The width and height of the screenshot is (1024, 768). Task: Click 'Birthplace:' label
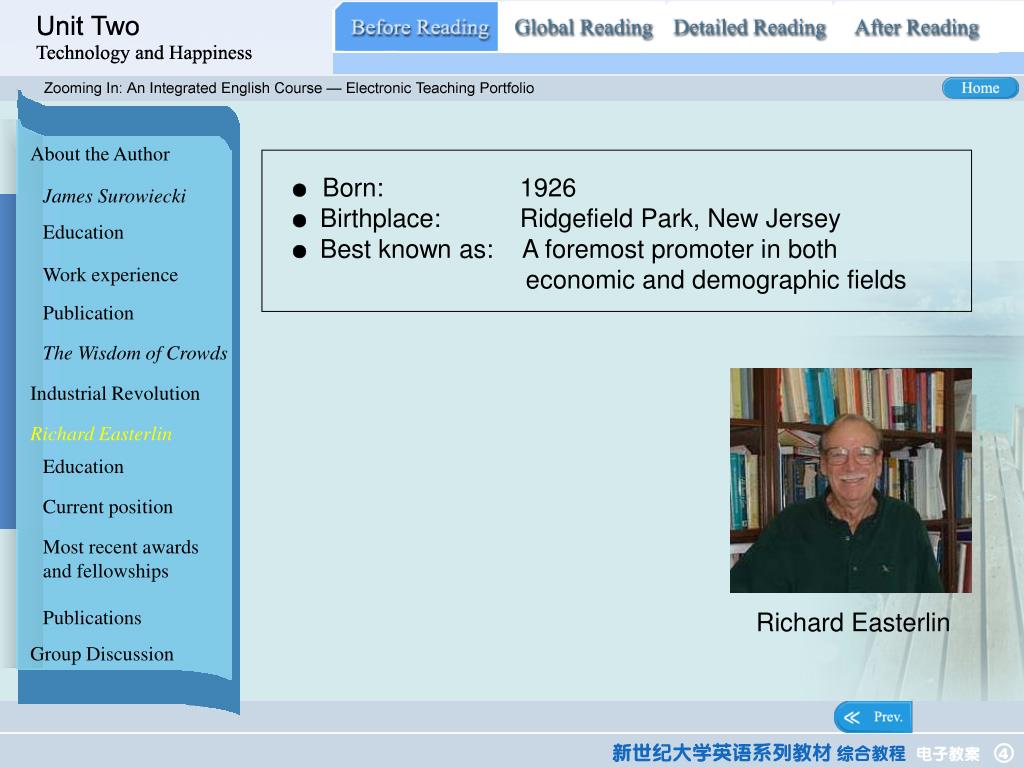tap(380, 219)
